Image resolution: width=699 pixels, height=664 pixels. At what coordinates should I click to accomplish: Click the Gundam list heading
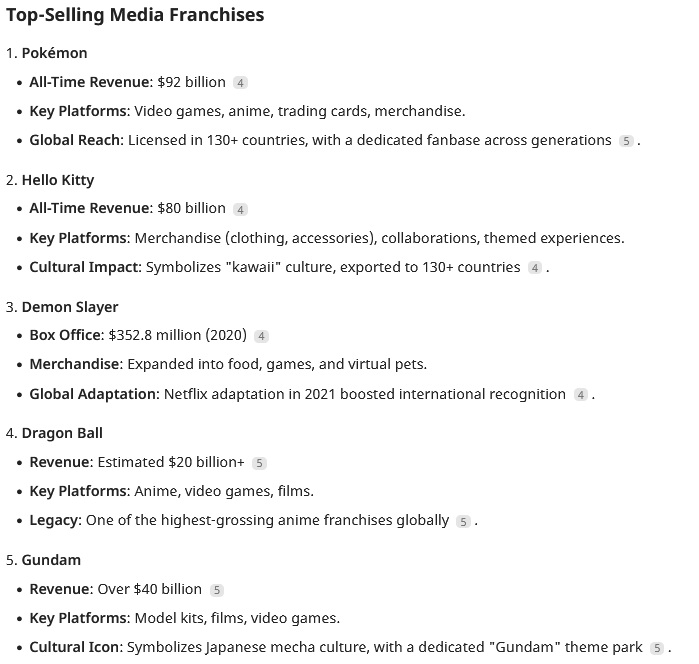pos(51,560)
